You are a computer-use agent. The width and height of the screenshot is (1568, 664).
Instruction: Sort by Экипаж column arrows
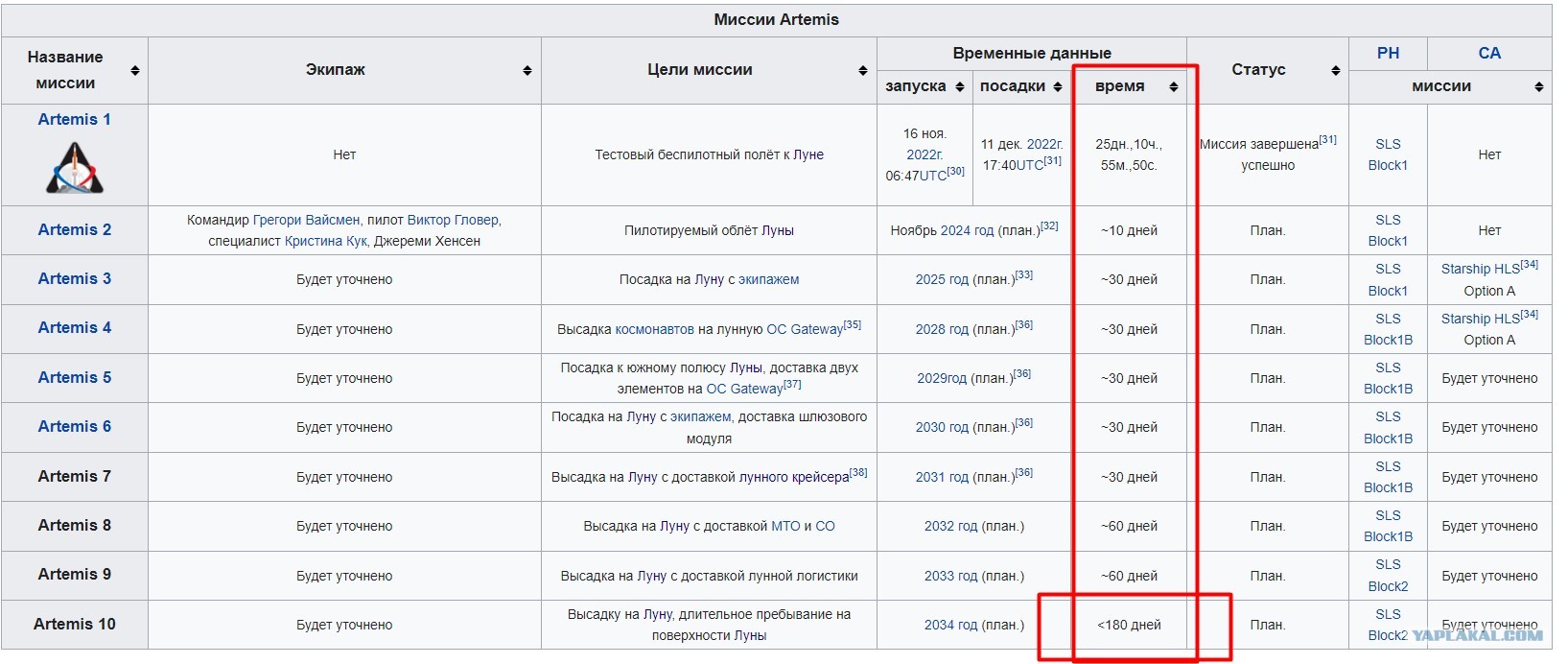pos(527,70)
